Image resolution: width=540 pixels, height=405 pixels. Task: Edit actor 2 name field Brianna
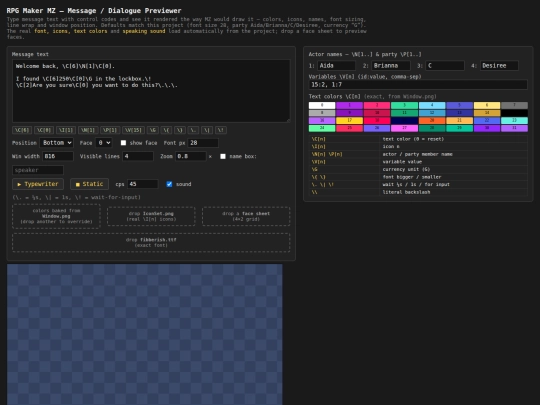pos(391,65)
